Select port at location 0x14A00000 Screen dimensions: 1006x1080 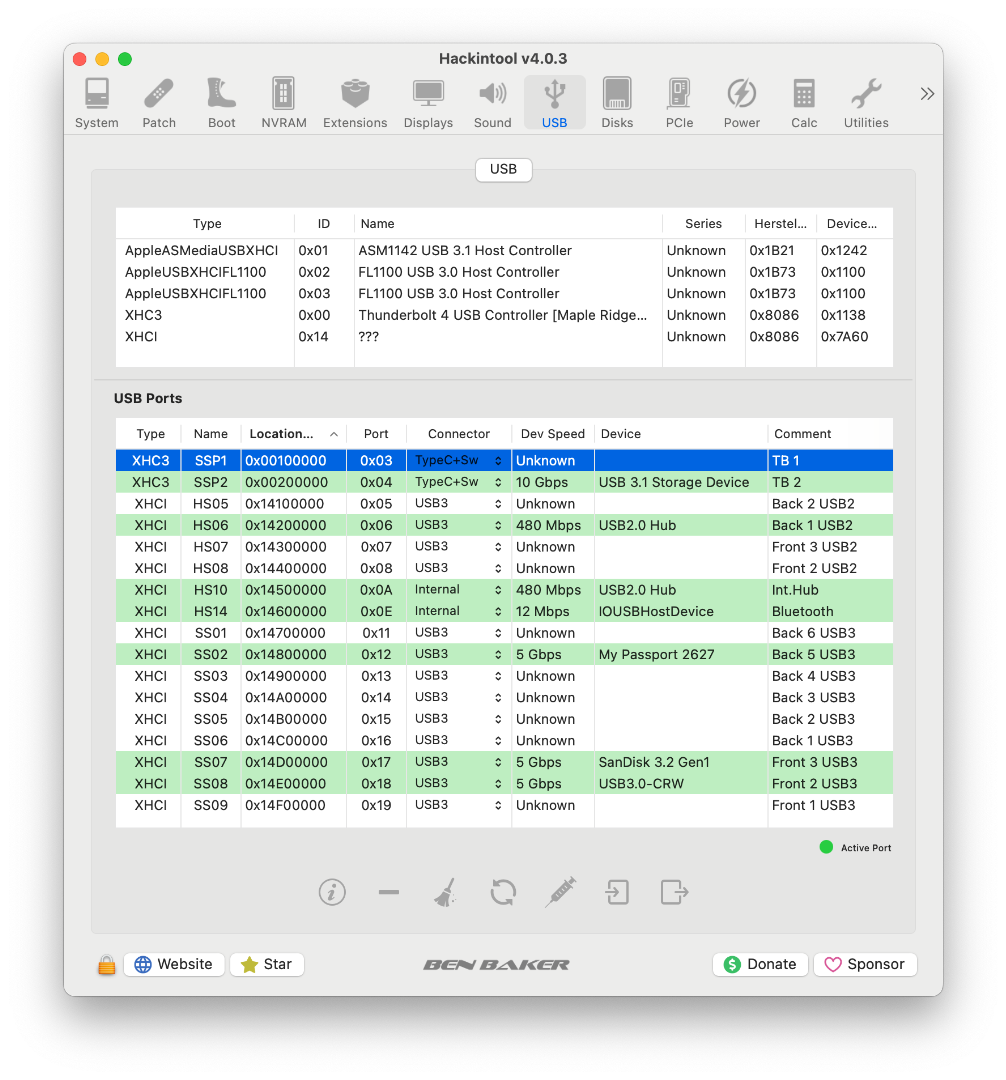pos(504,697)
